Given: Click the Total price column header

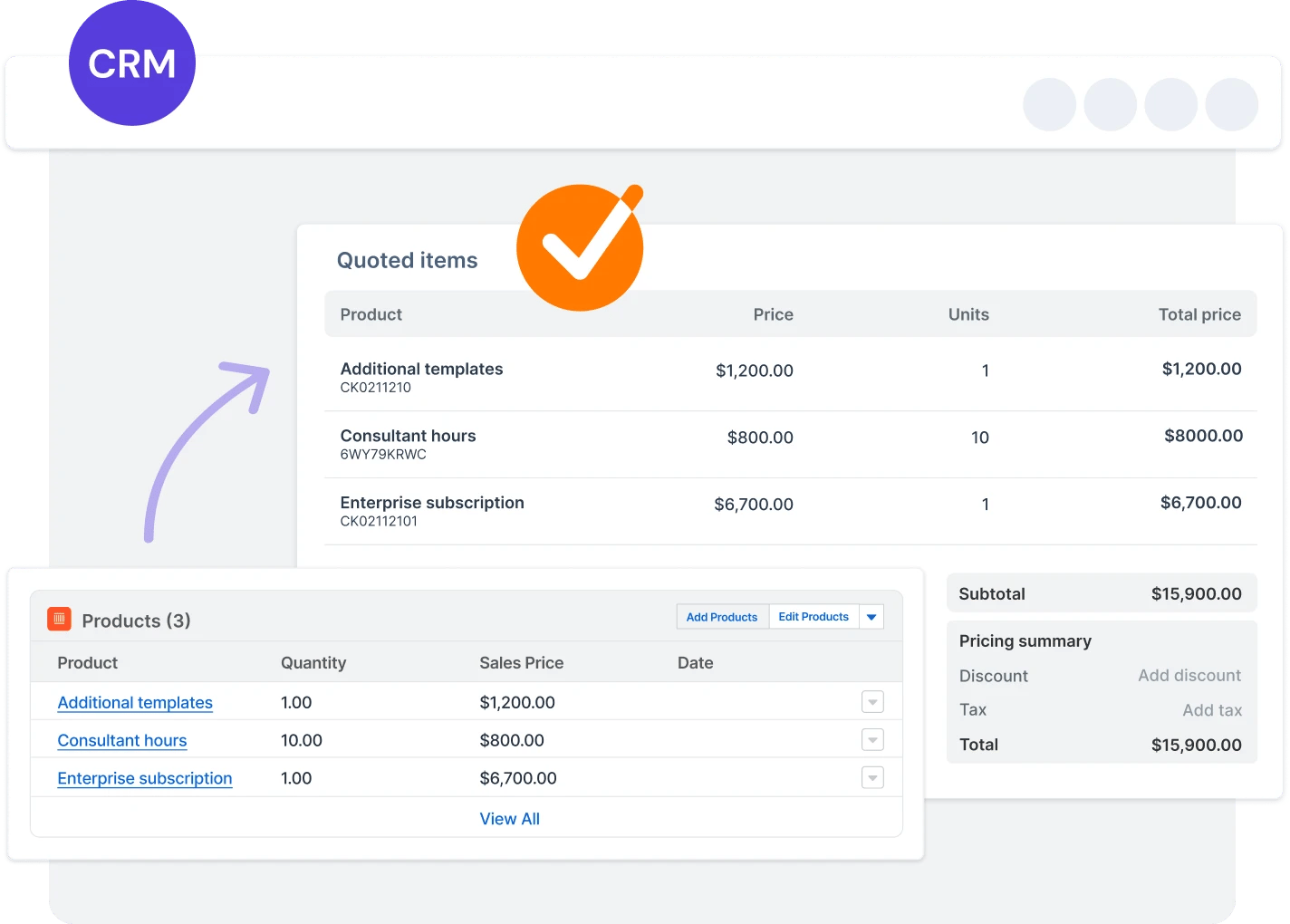Looking at the screenshot, I should click(x=1199, y=314).
